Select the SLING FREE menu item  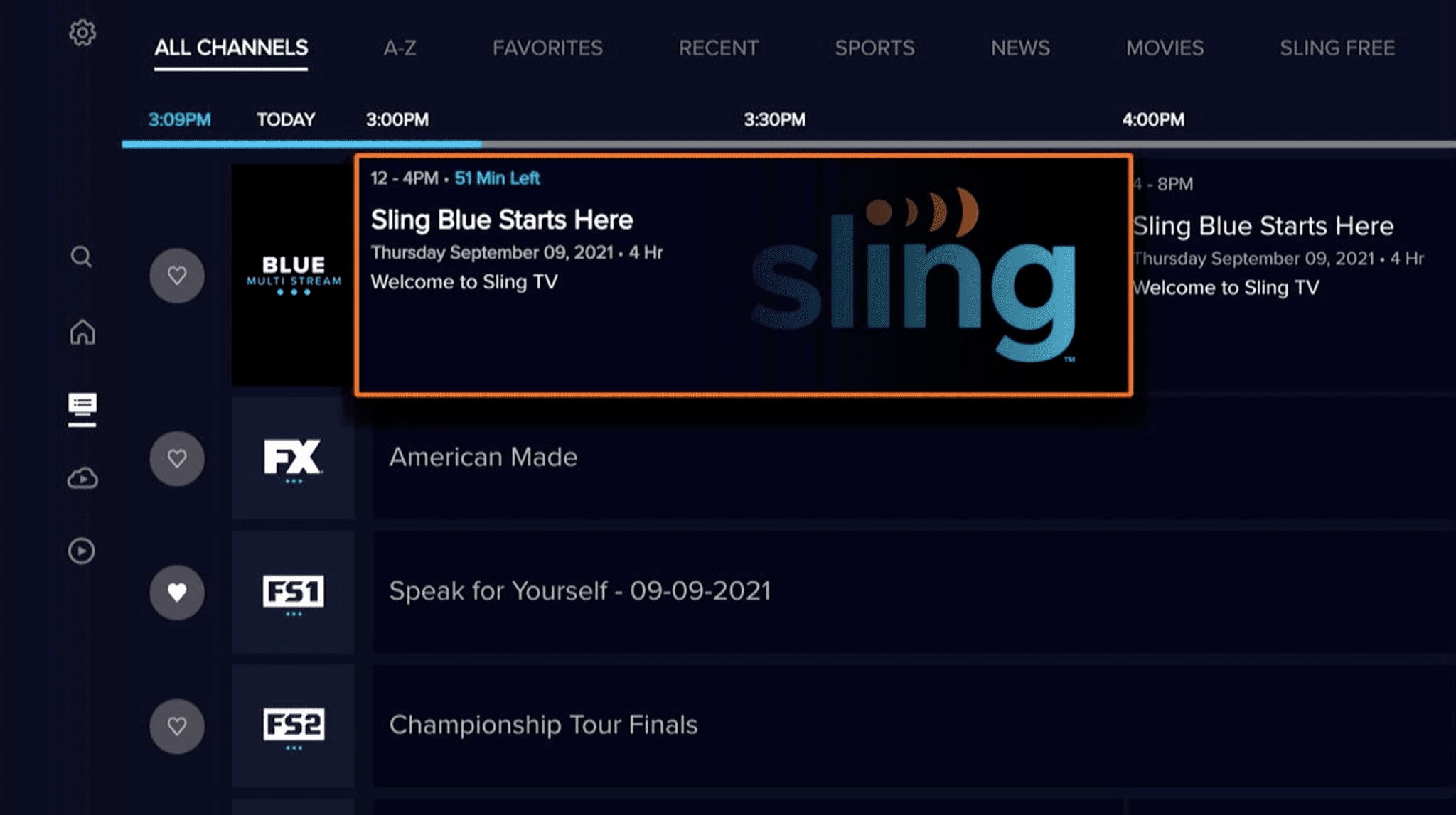[x=1337, y=48]
